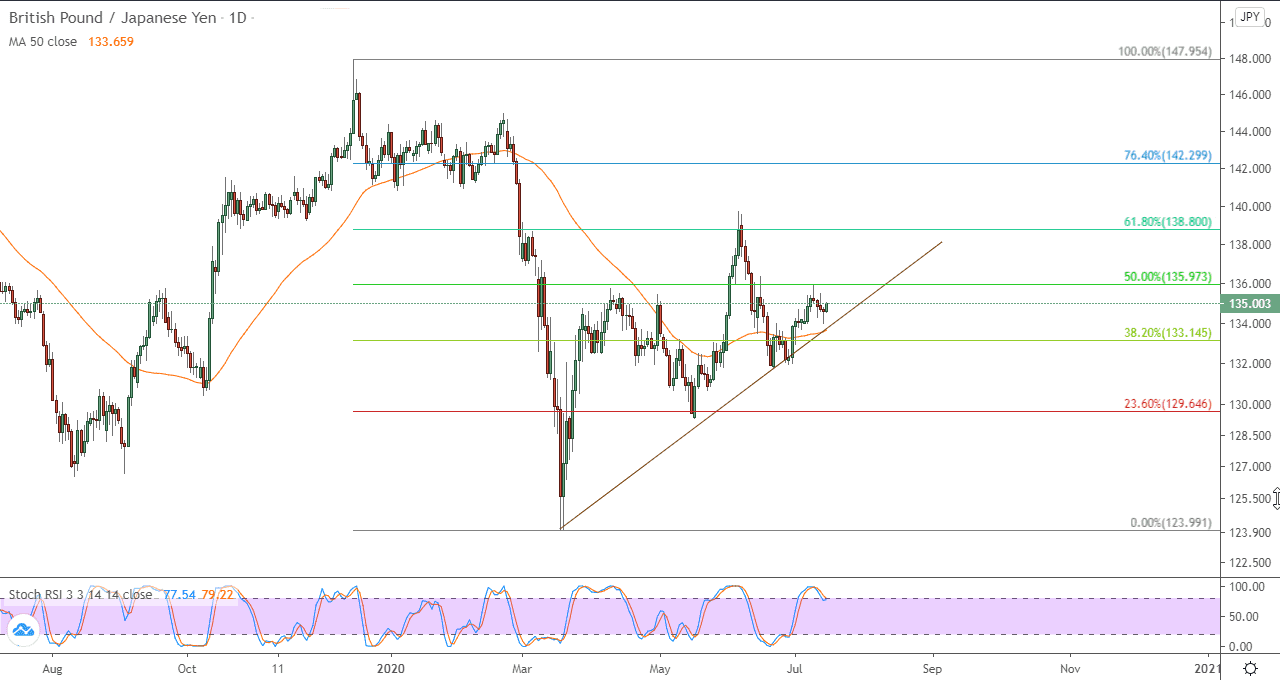Click the Stoch RSI orange value 79.22
The width and height of the screenshot is (1280, 680).
click(217, 594)
